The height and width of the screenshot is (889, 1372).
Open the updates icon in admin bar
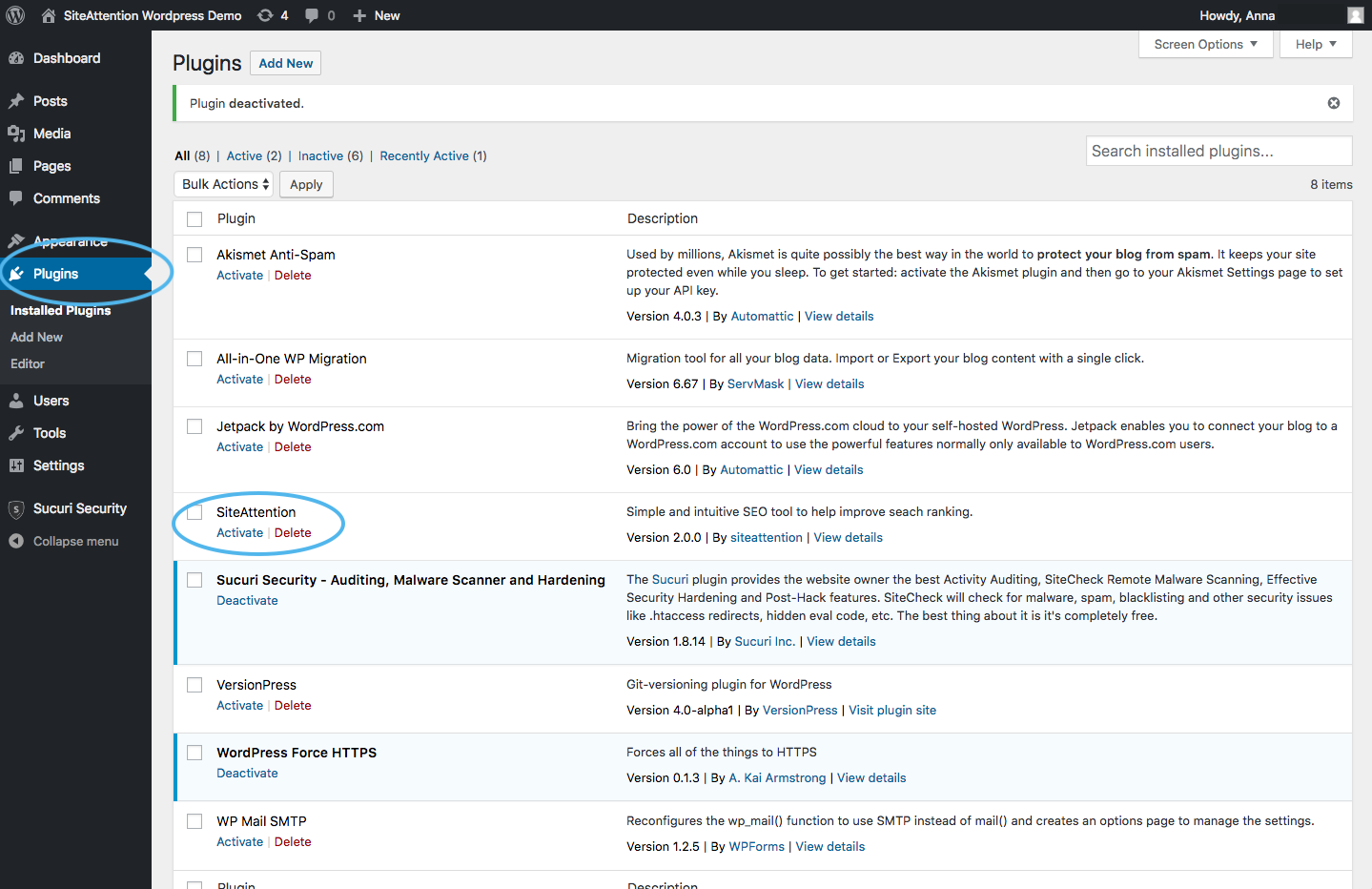click(x=266, y=15)
